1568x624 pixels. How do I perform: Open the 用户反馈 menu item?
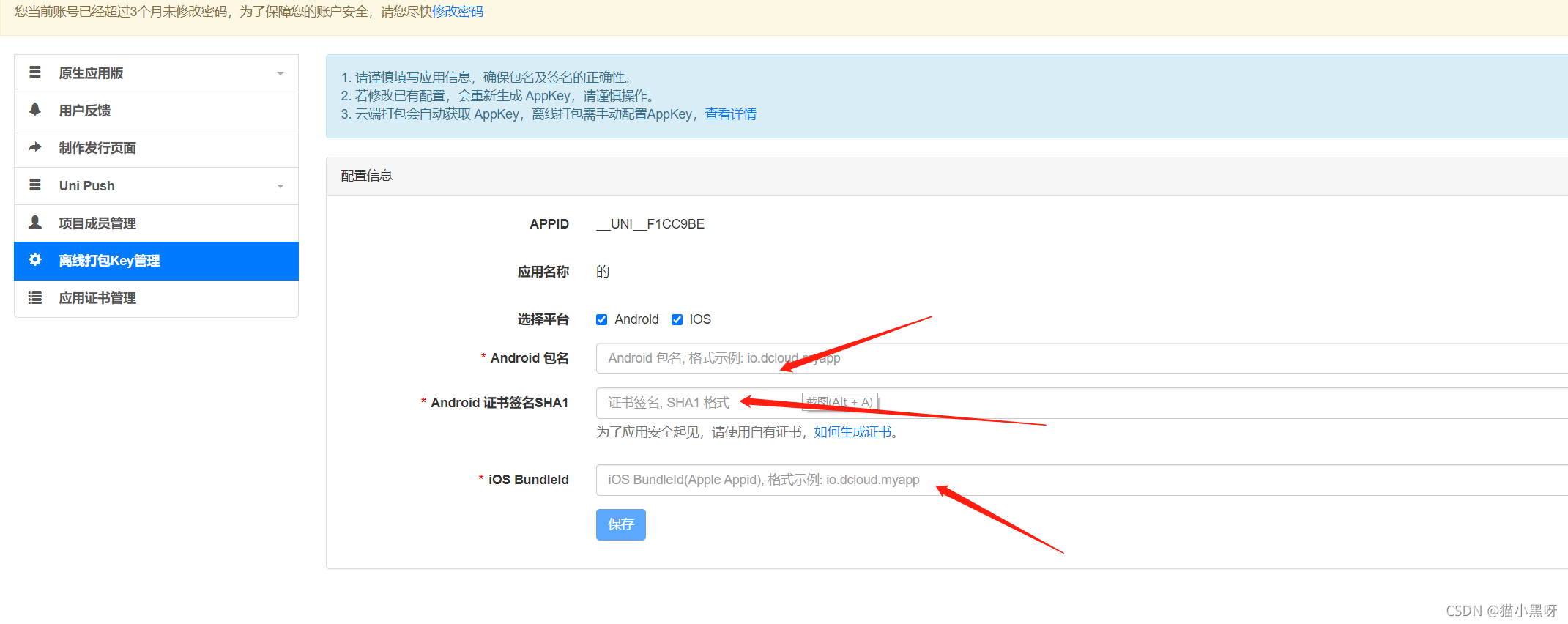point(156,111)
